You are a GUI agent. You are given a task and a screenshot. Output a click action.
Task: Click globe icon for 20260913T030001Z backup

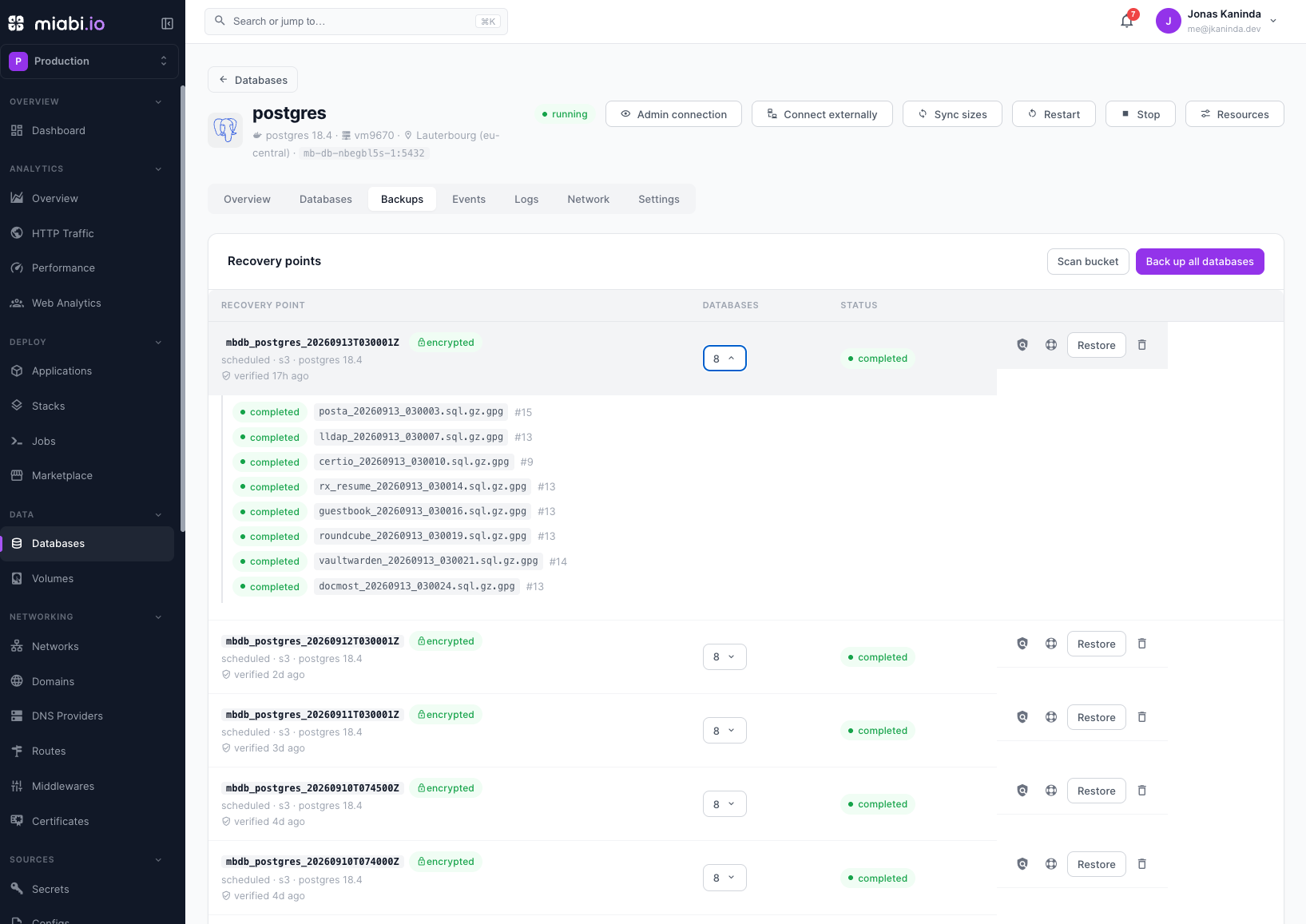click(1051, 345)
